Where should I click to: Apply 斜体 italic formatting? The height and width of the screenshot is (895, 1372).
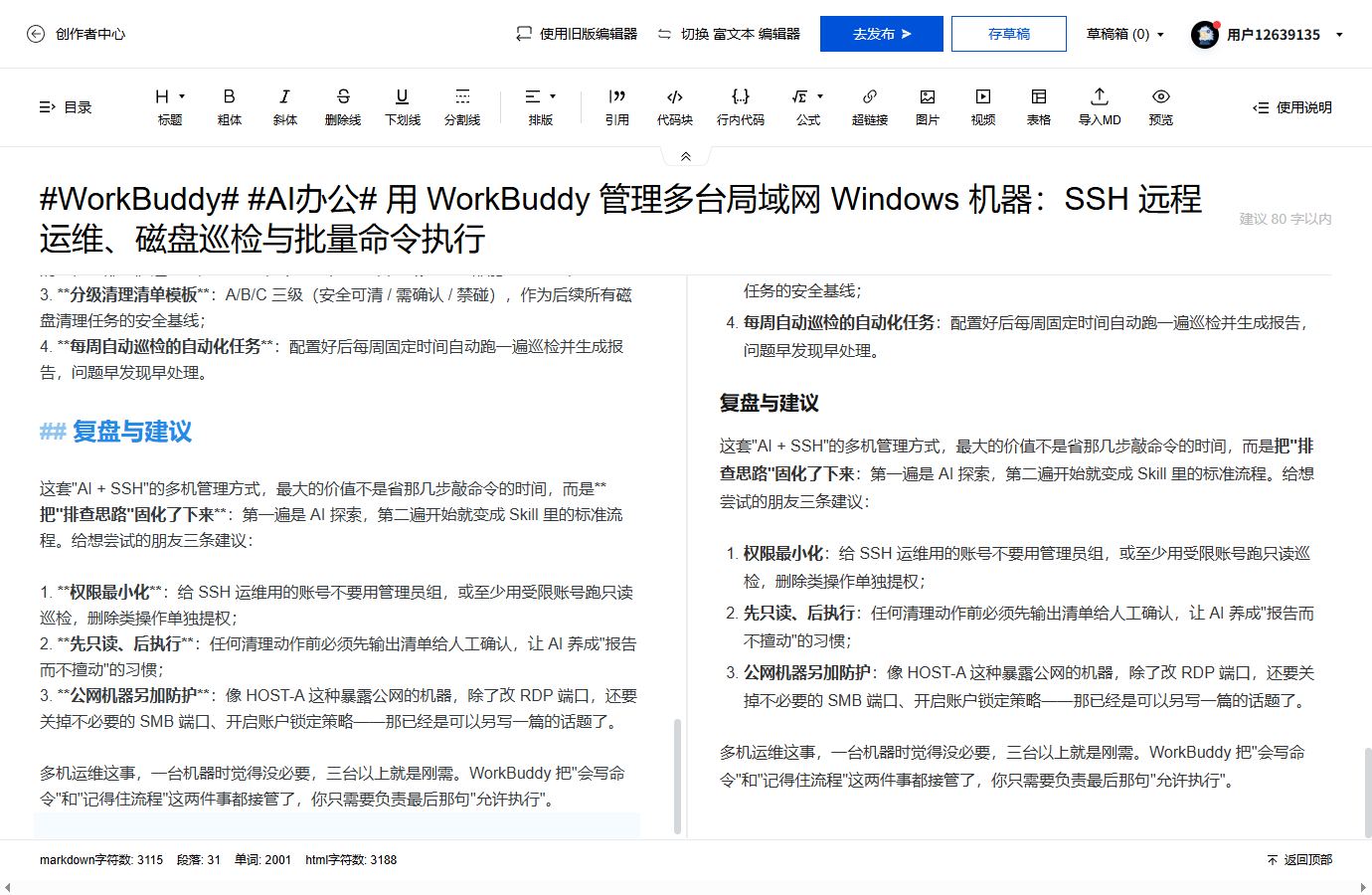point(285,106)
